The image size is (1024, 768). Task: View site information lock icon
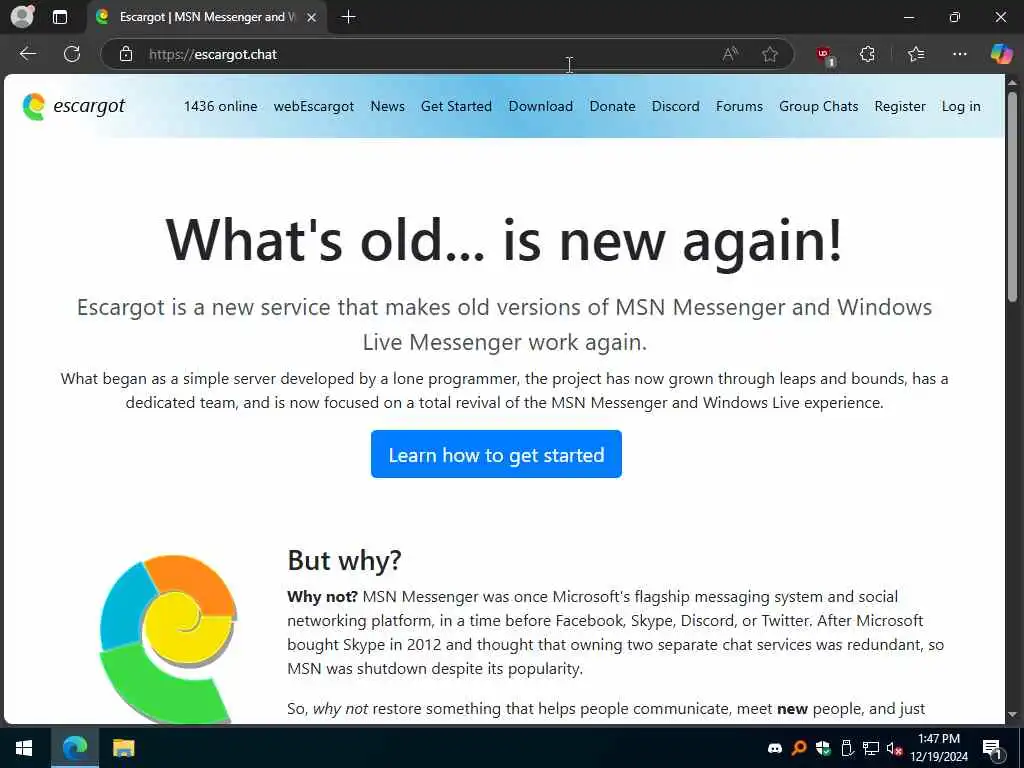(x=126, y=54)
